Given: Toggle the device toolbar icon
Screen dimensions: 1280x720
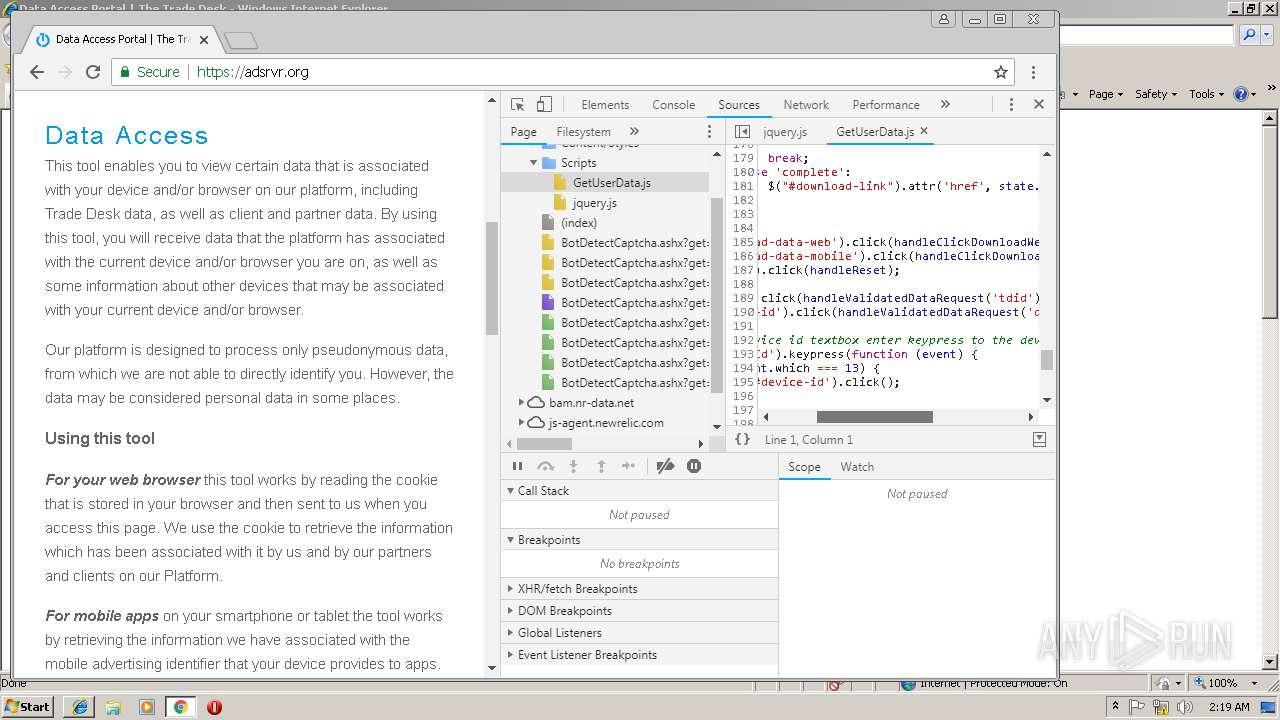Looking at the screenshot, I should 544,104.
